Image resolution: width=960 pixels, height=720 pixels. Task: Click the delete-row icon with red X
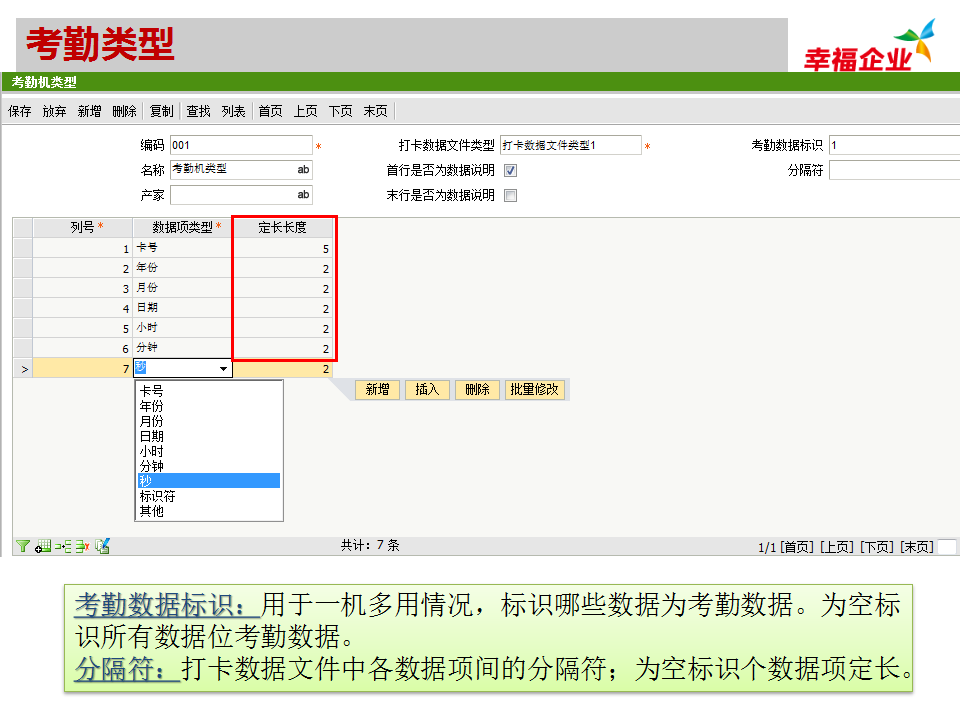click(x=81, y=546)
